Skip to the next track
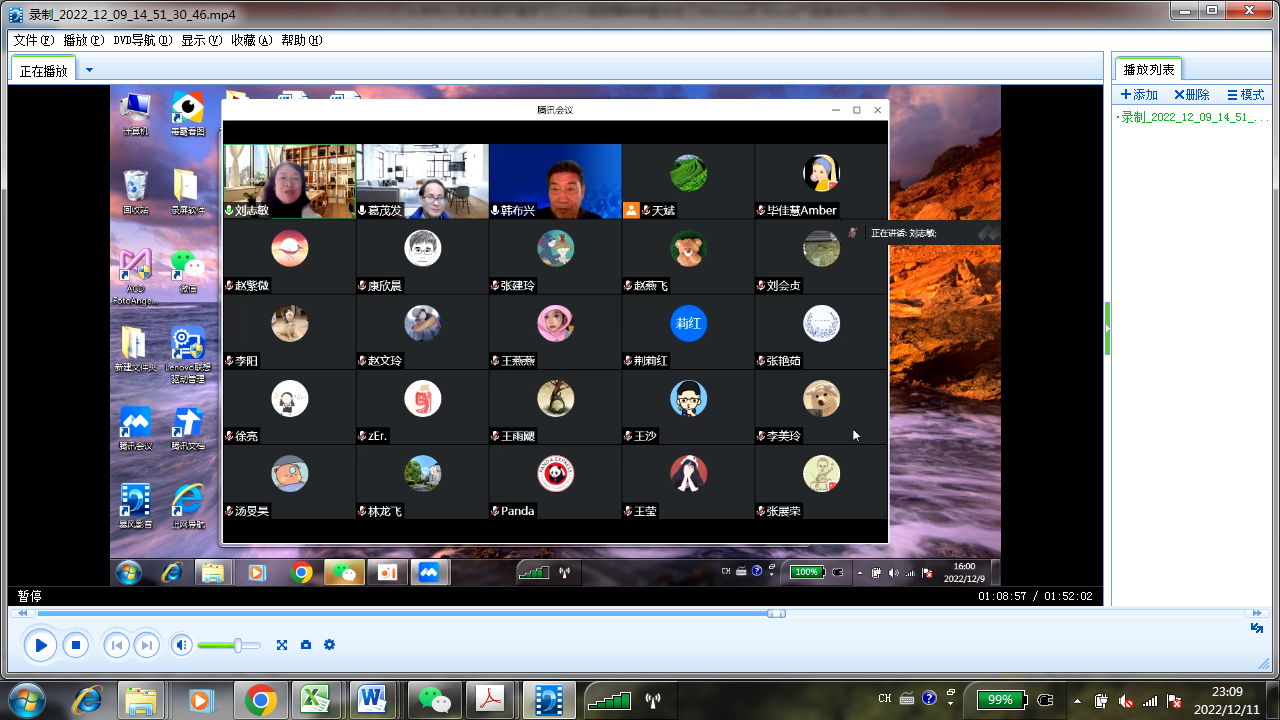 tap(146, 645)
